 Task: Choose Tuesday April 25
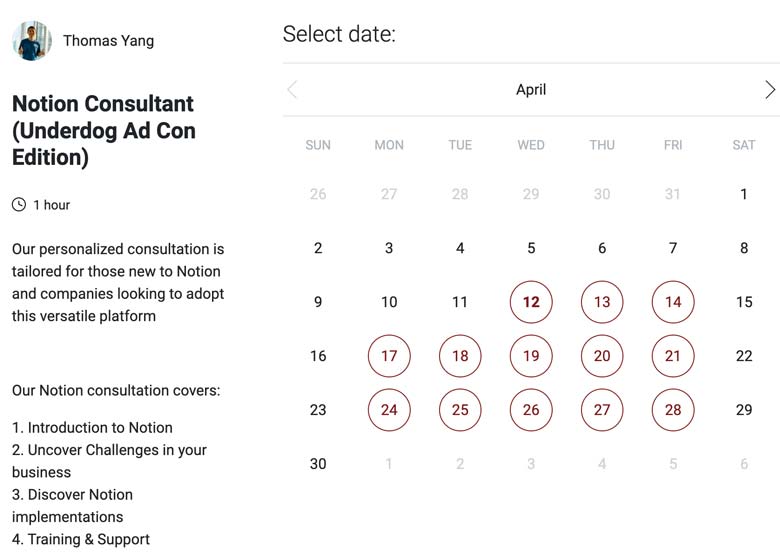(x=460, y=410)
